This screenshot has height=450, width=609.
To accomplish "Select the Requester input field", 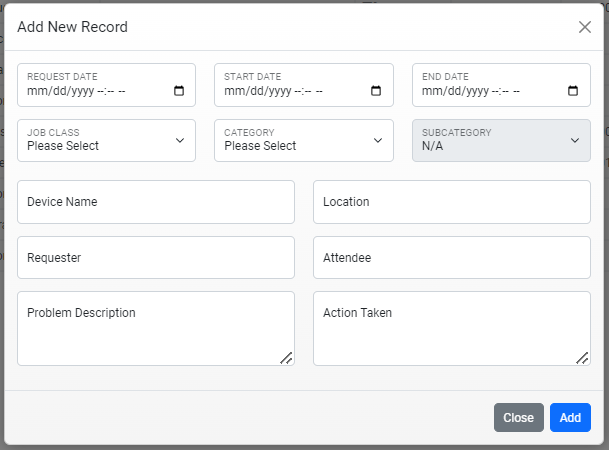I will tap(156, 257).
